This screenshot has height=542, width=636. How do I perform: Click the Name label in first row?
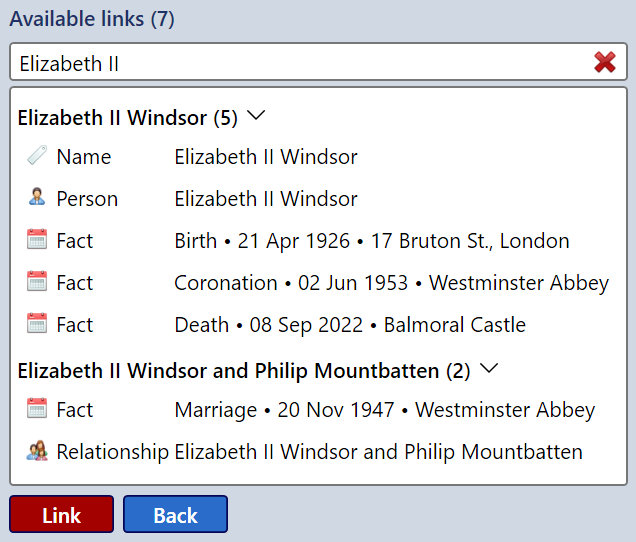[84, 157]
